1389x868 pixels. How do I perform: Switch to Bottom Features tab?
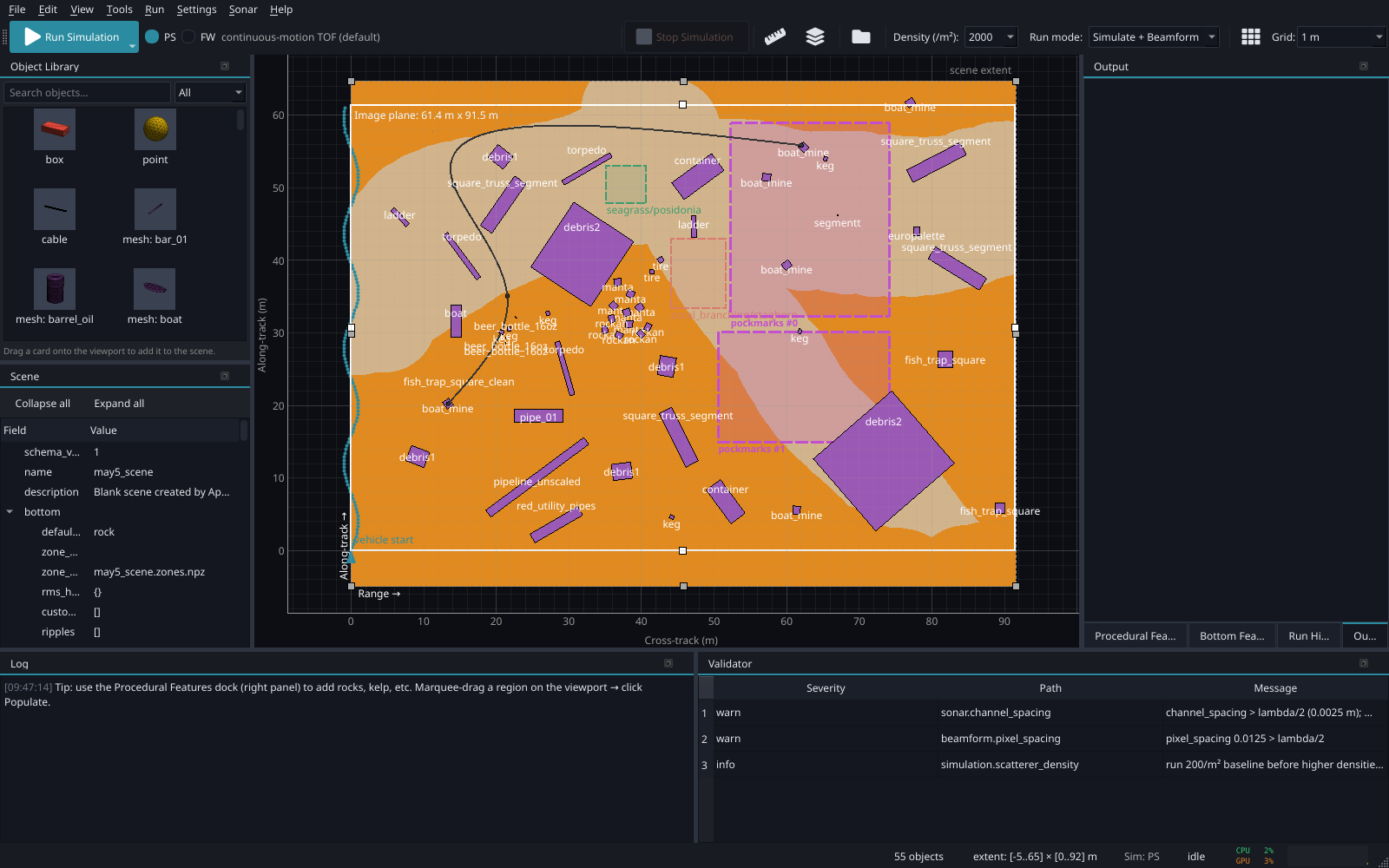click(1232, 636)
